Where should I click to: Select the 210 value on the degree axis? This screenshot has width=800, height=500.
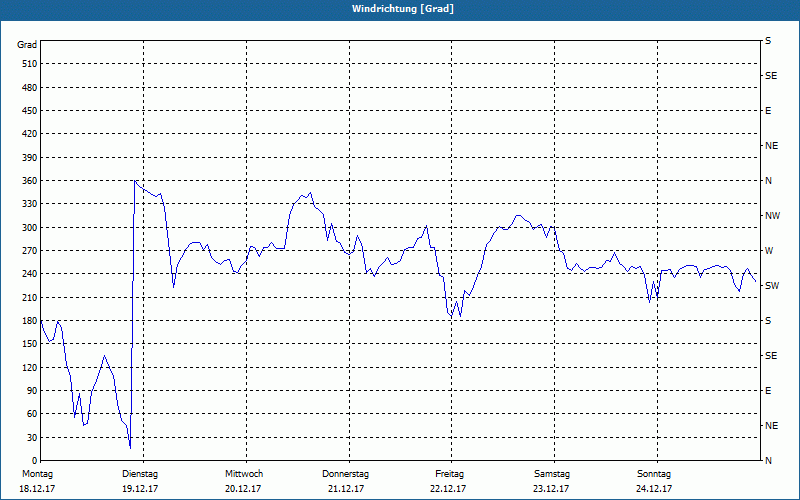tap(30, 297)
